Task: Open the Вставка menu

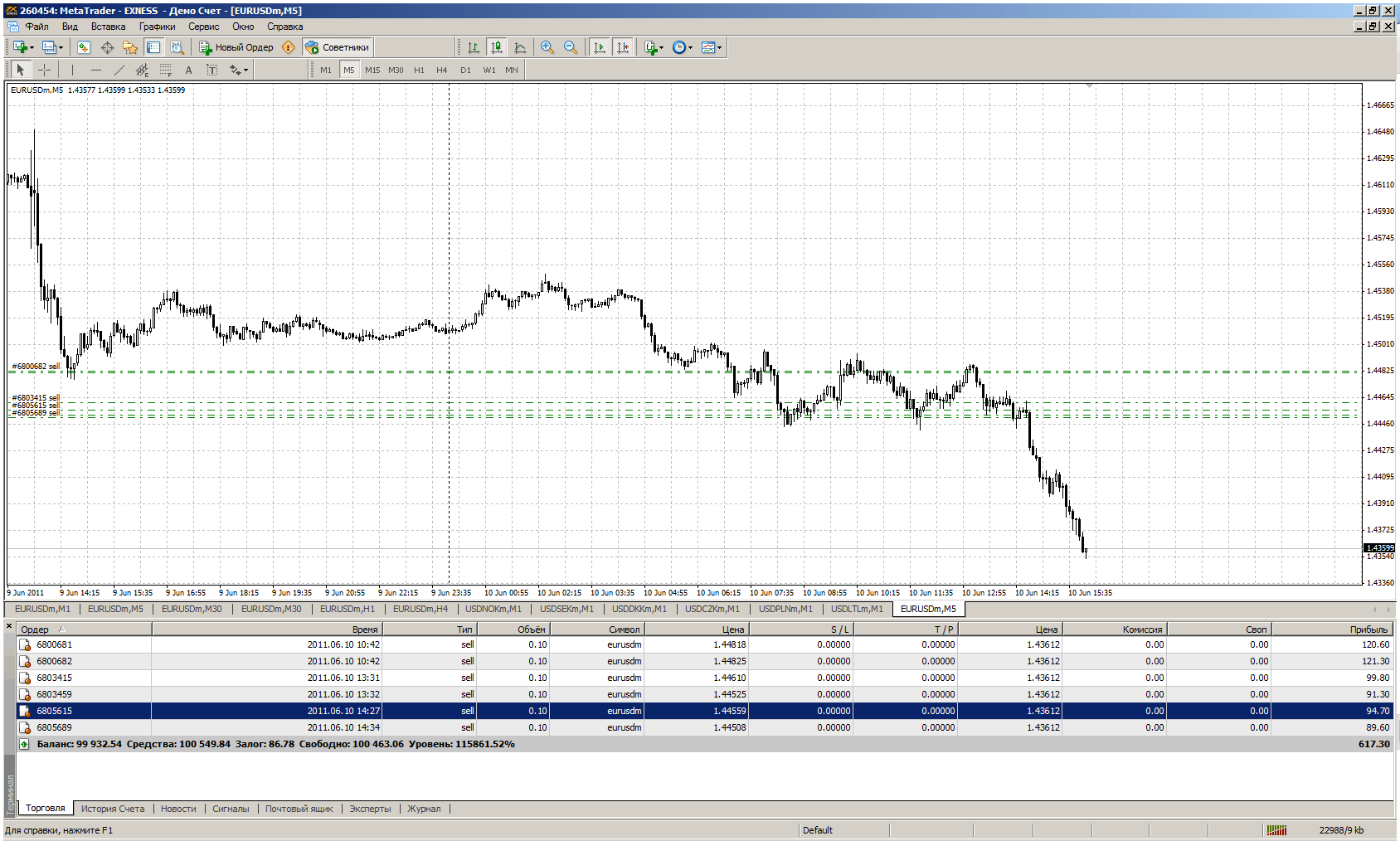Action: tap(108, 27)
